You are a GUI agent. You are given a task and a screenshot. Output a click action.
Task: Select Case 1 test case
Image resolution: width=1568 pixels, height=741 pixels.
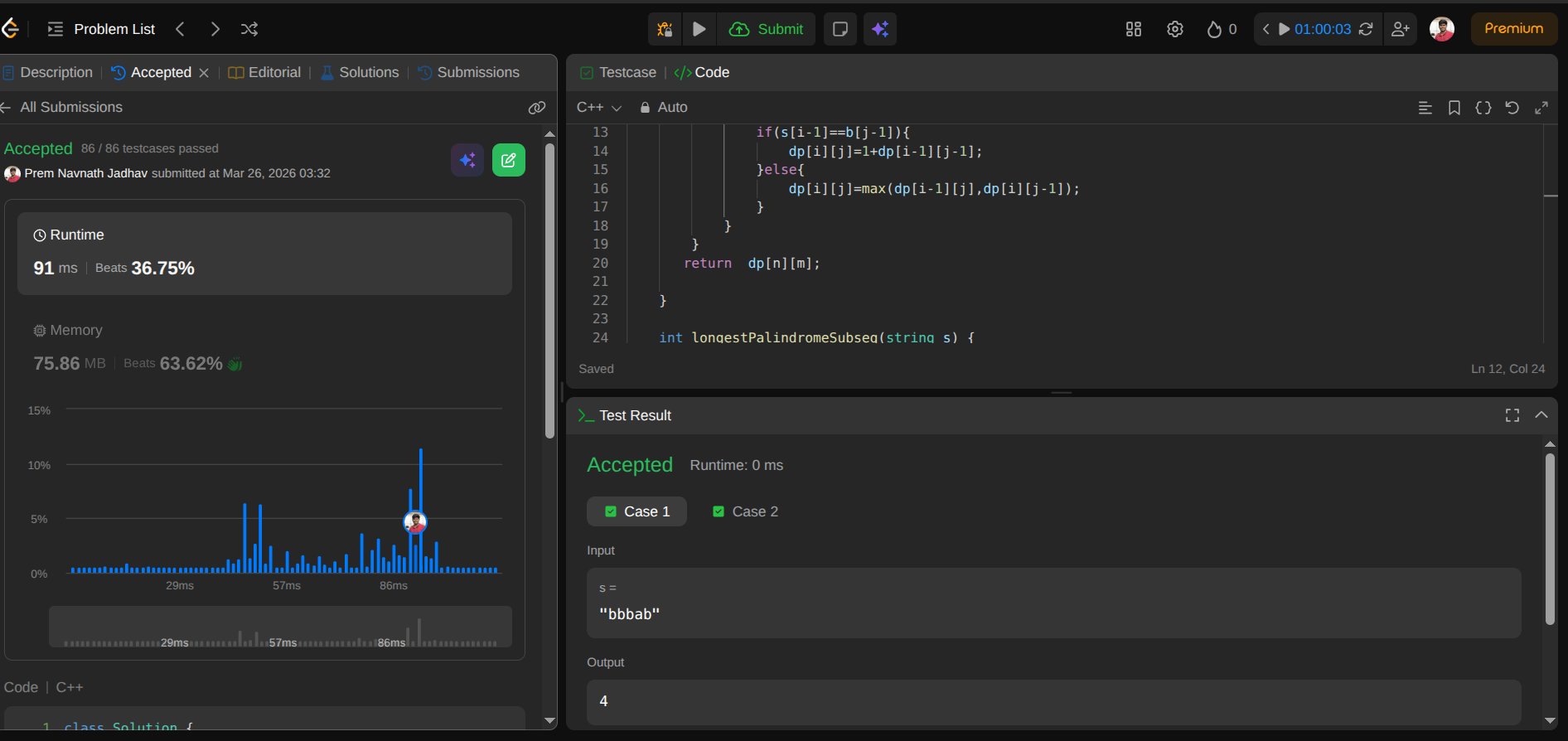[x=636, y=511]
